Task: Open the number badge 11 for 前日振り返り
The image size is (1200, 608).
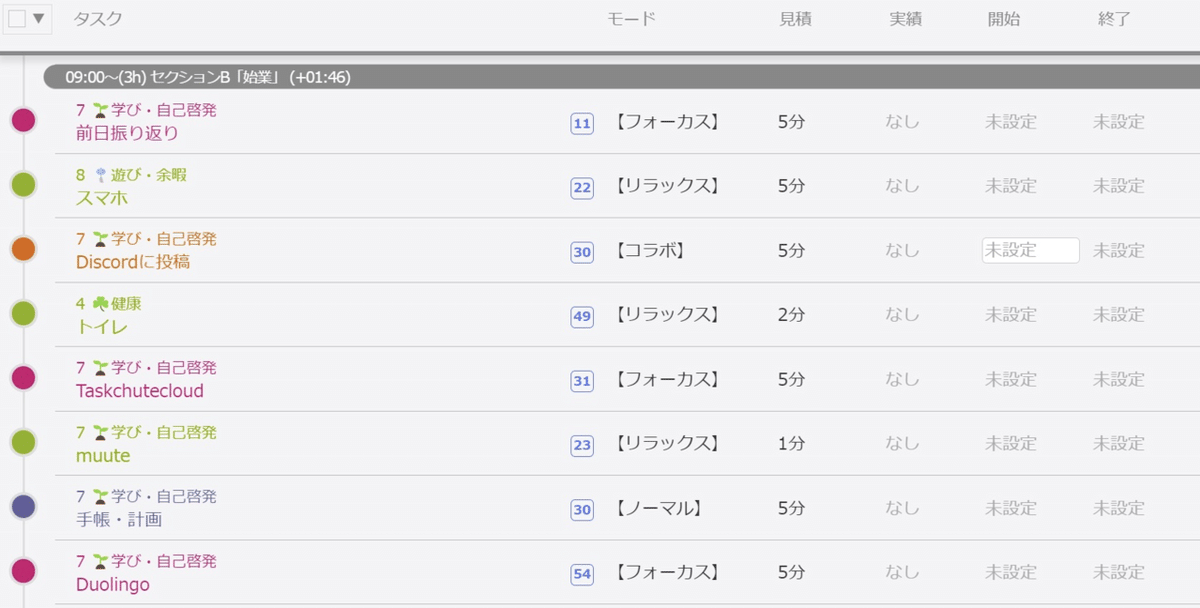Action: [582, 124]
